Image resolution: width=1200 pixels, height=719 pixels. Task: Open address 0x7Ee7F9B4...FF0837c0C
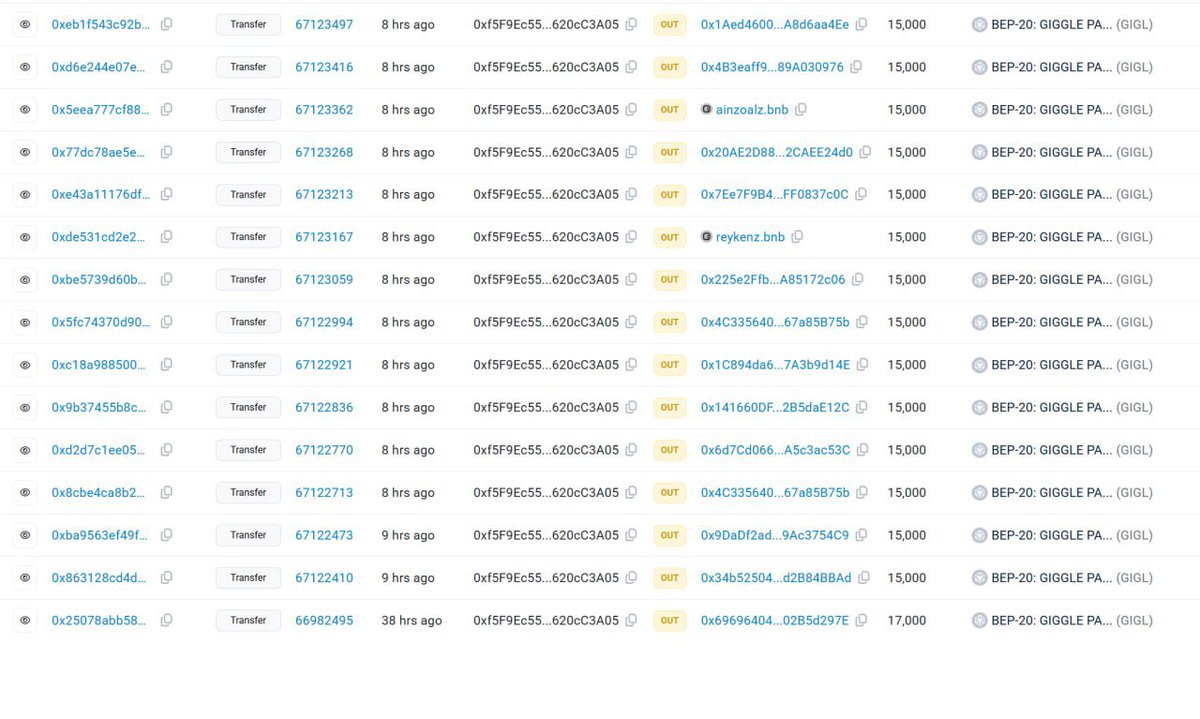pos(774,194)
